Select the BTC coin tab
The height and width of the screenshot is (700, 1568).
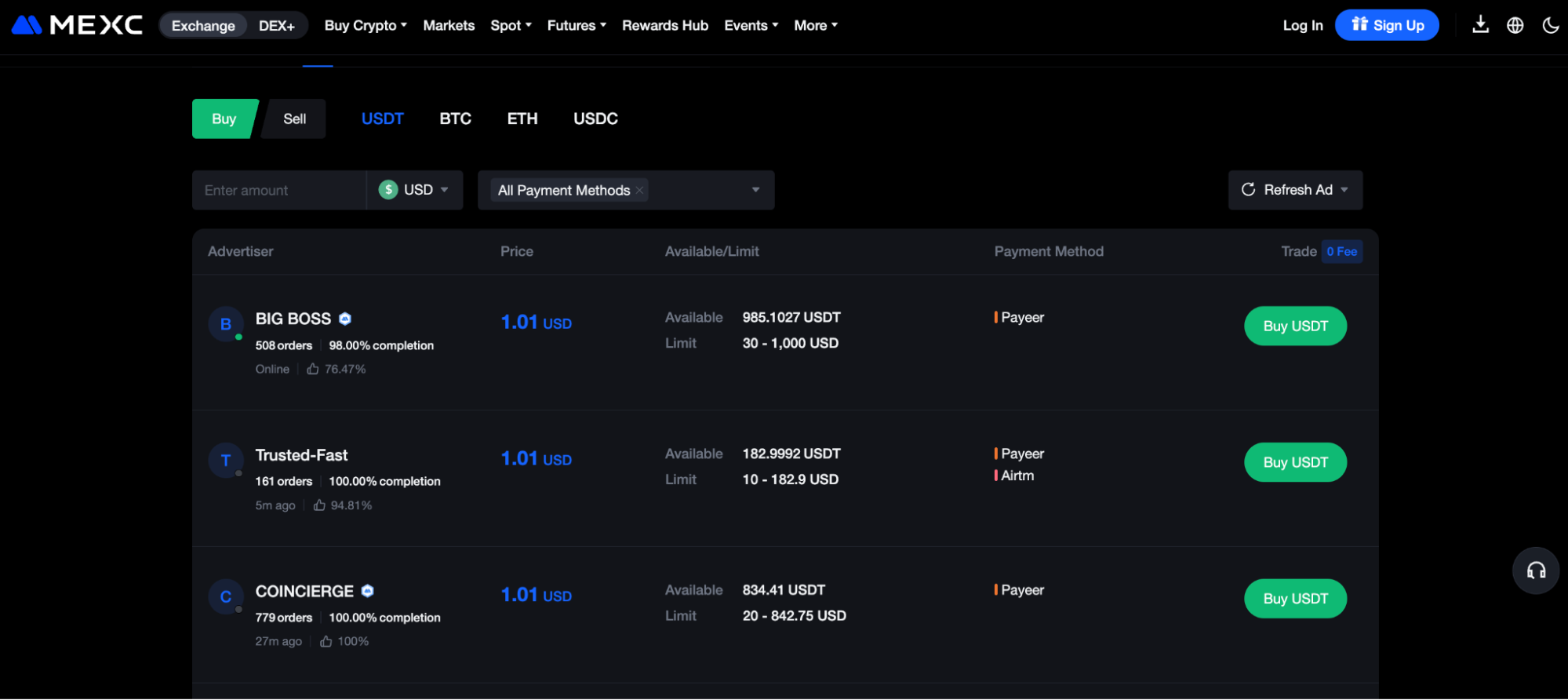[455, 118]
